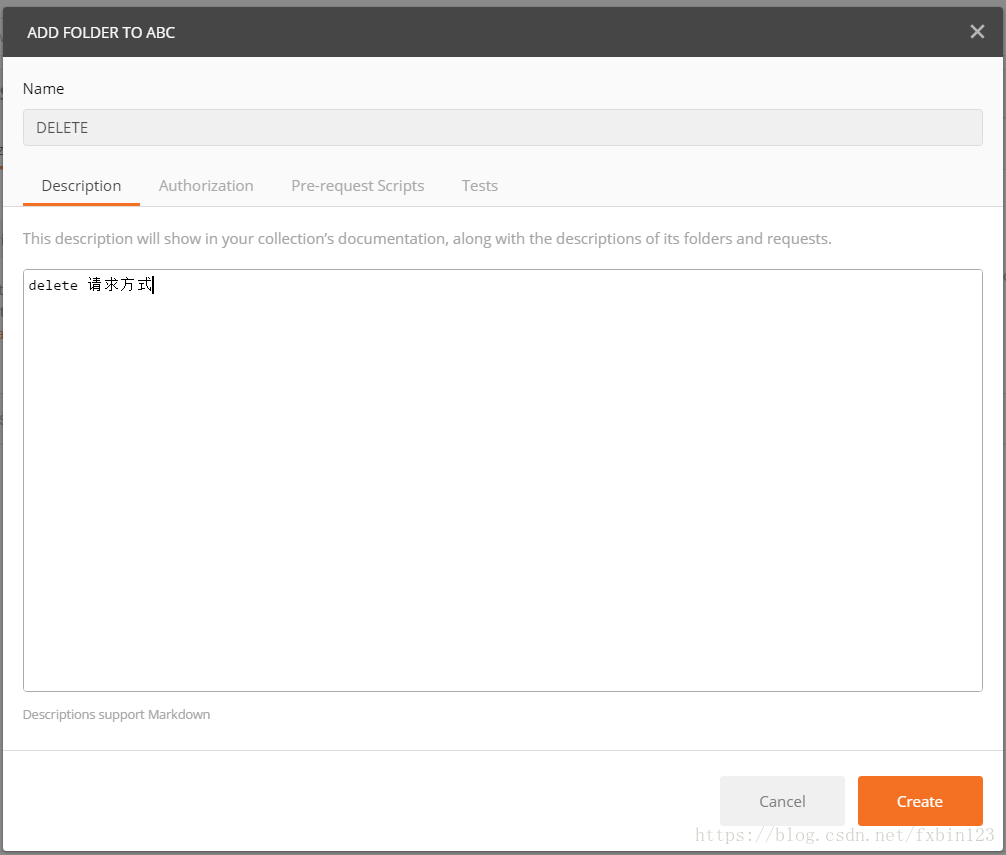Click the Name input field

[502, 128]
